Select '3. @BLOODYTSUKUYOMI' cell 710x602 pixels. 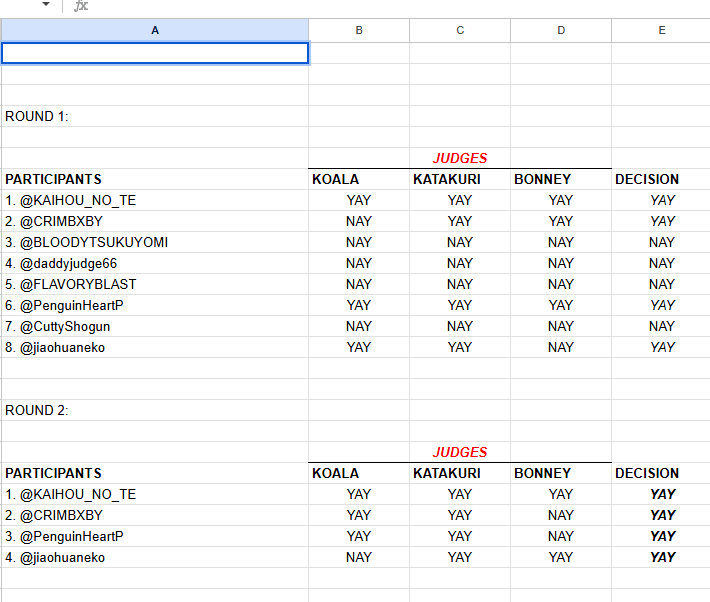tap(155, 242)
